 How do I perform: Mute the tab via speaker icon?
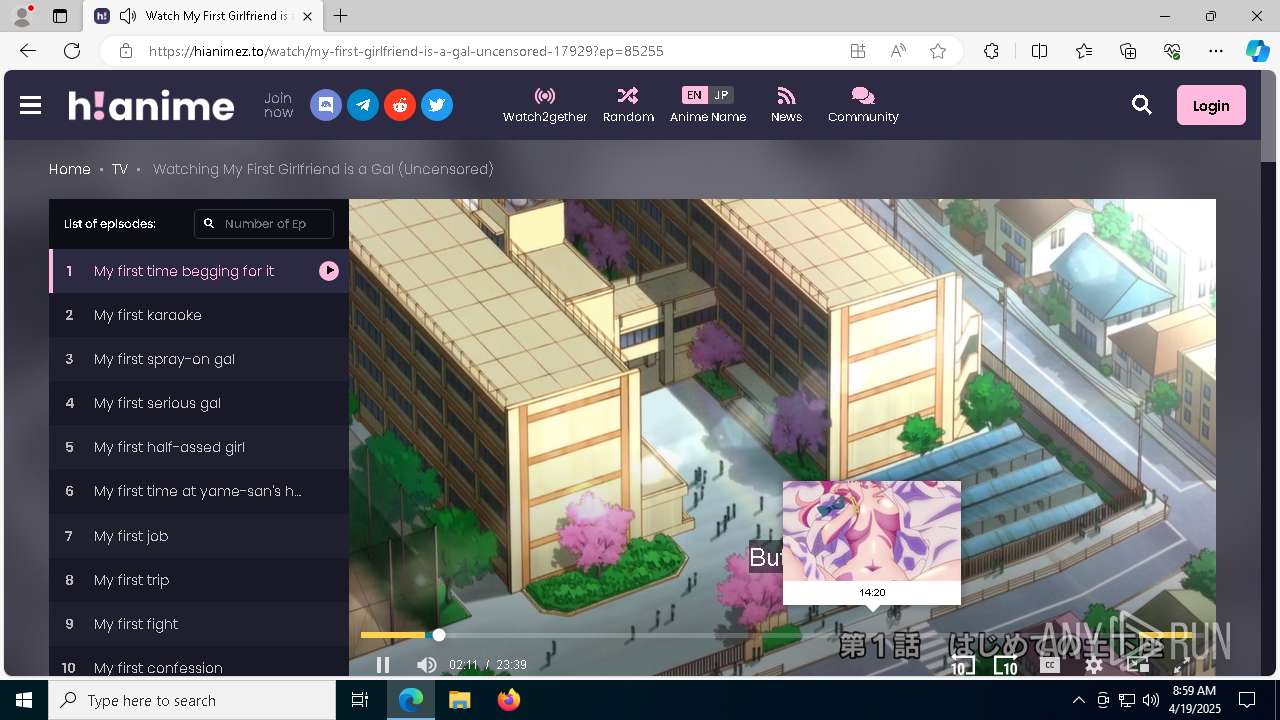[128, 16]
